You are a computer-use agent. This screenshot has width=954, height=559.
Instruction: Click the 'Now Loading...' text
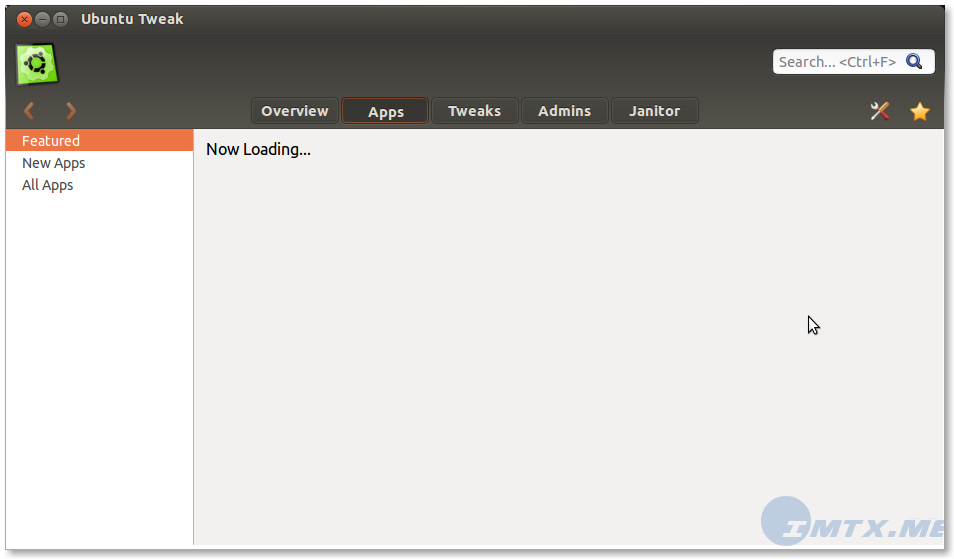(x=258, y=150)
